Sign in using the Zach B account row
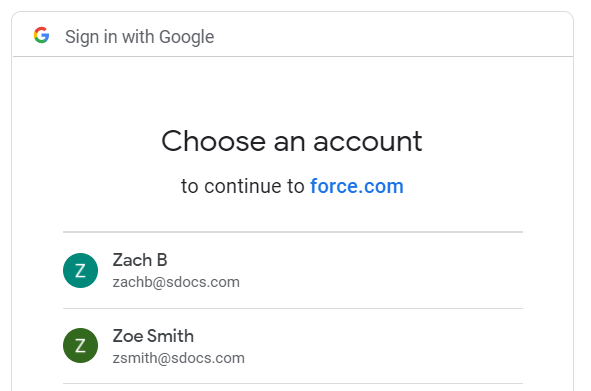Screen dimensions: 591x391 293,270
